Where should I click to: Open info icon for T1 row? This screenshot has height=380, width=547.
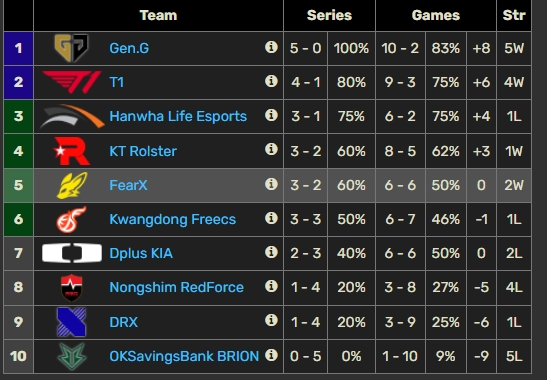coord(271,81)
